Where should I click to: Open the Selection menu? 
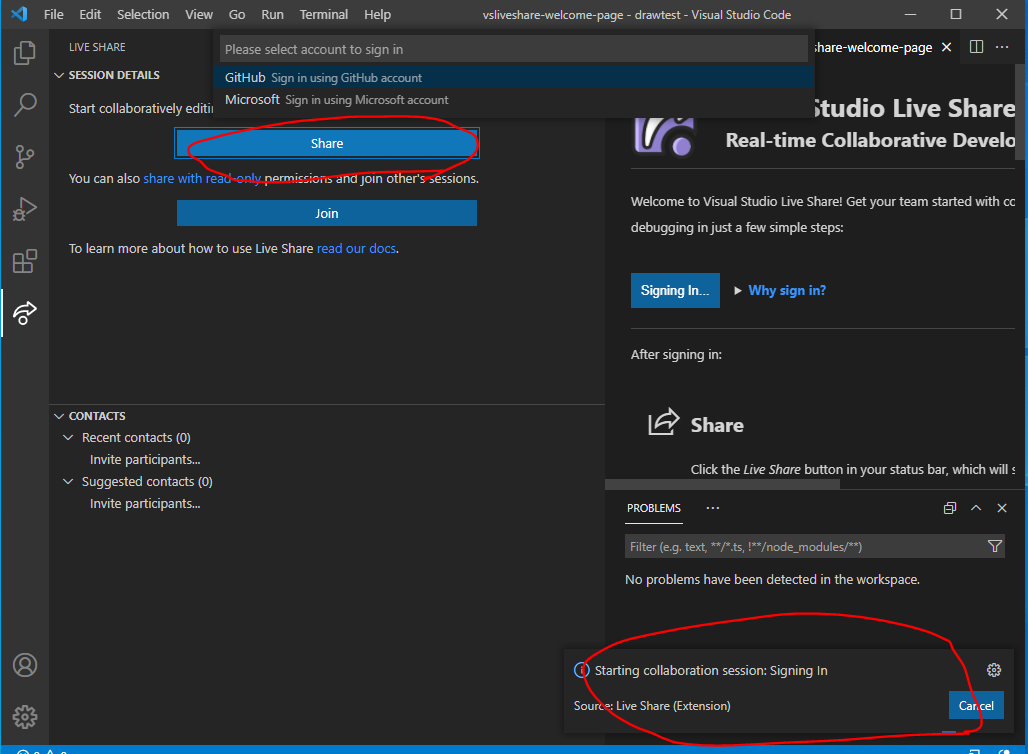click(143, 14)
